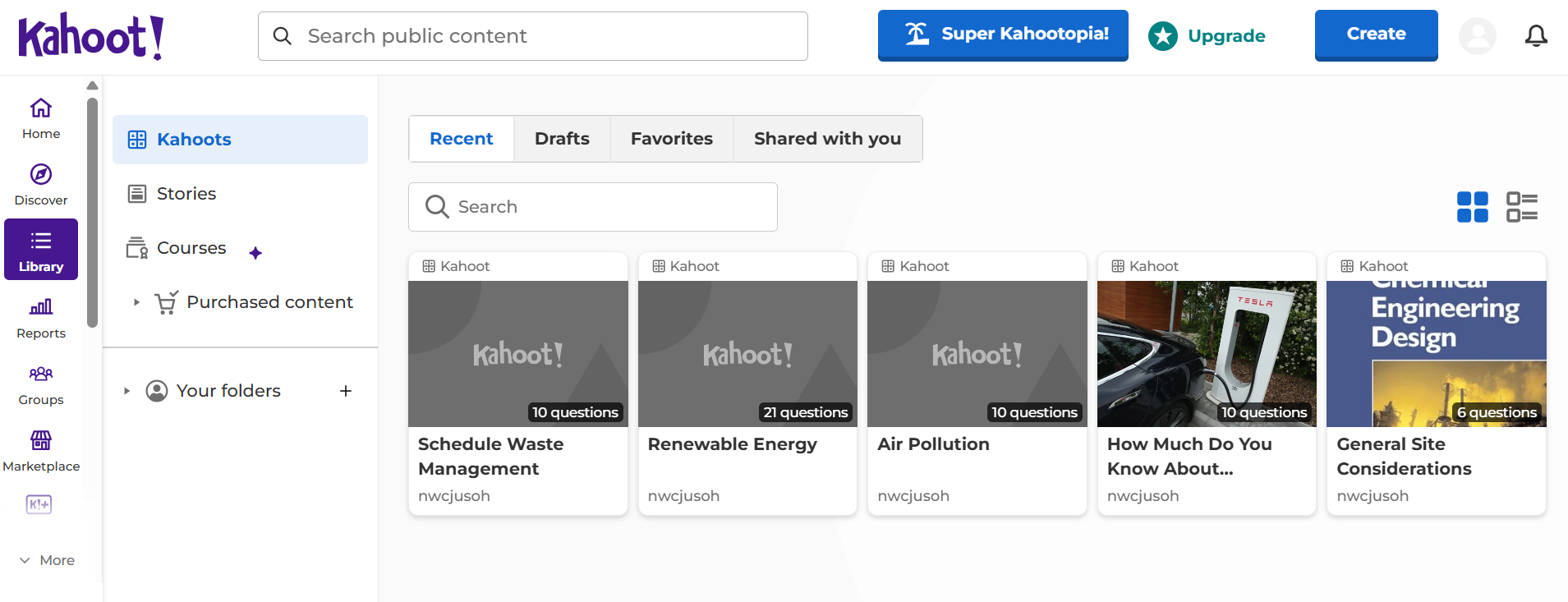Click the Renewable Energy title
Image resolution: width=1568 pixels, height=602 pixels.
(733, 444)
